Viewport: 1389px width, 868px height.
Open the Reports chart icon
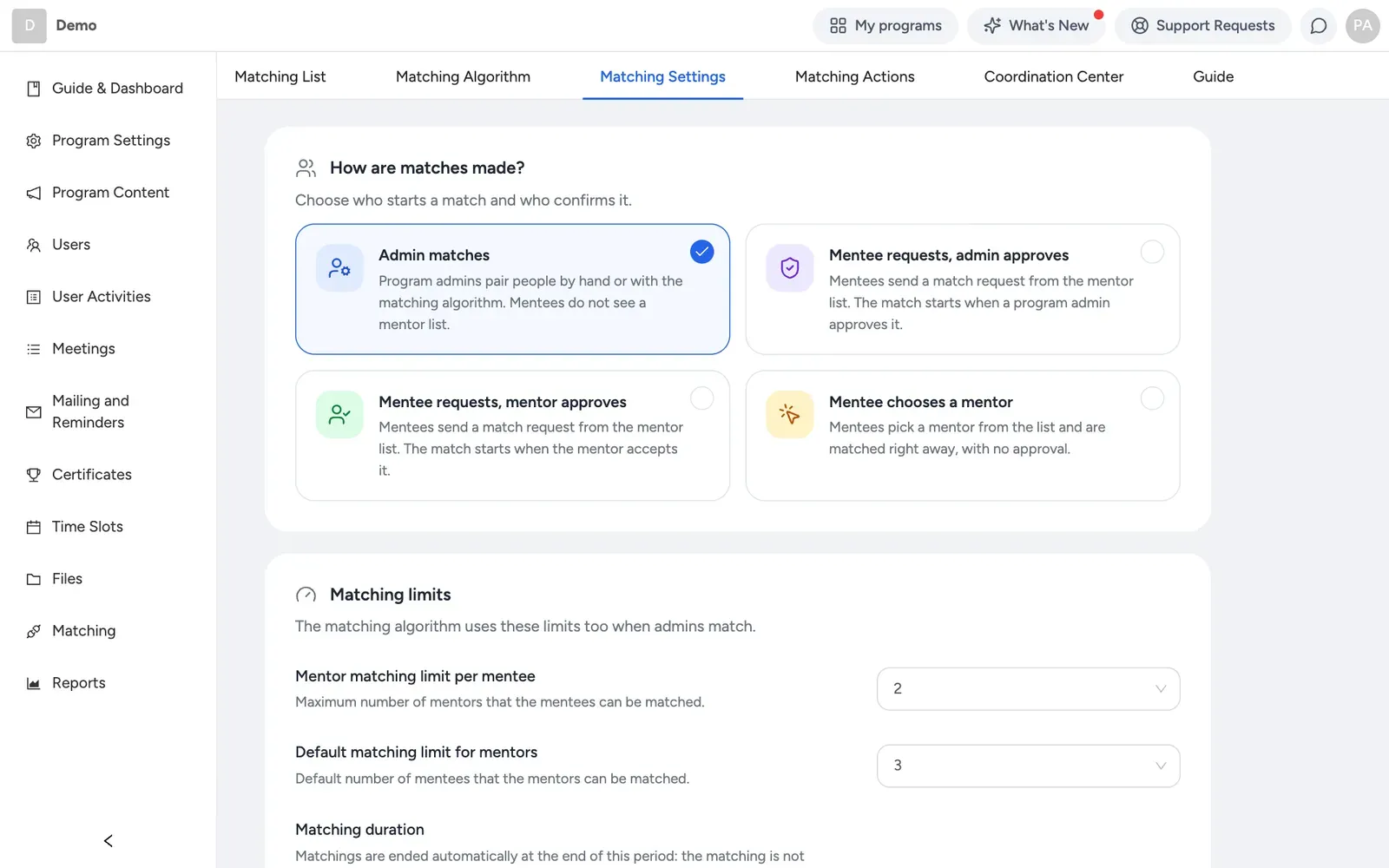(34, 683)
